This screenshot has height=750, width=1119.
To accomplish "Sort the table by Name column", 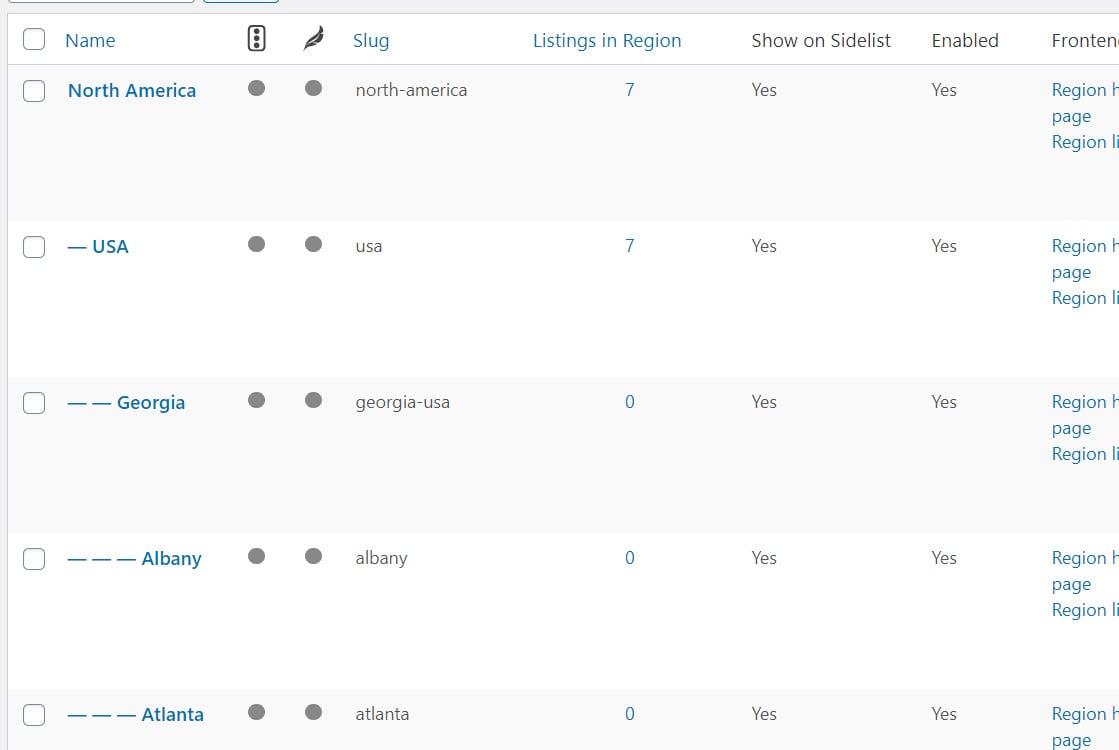I will pyautogui.click(x=90, y=41).
